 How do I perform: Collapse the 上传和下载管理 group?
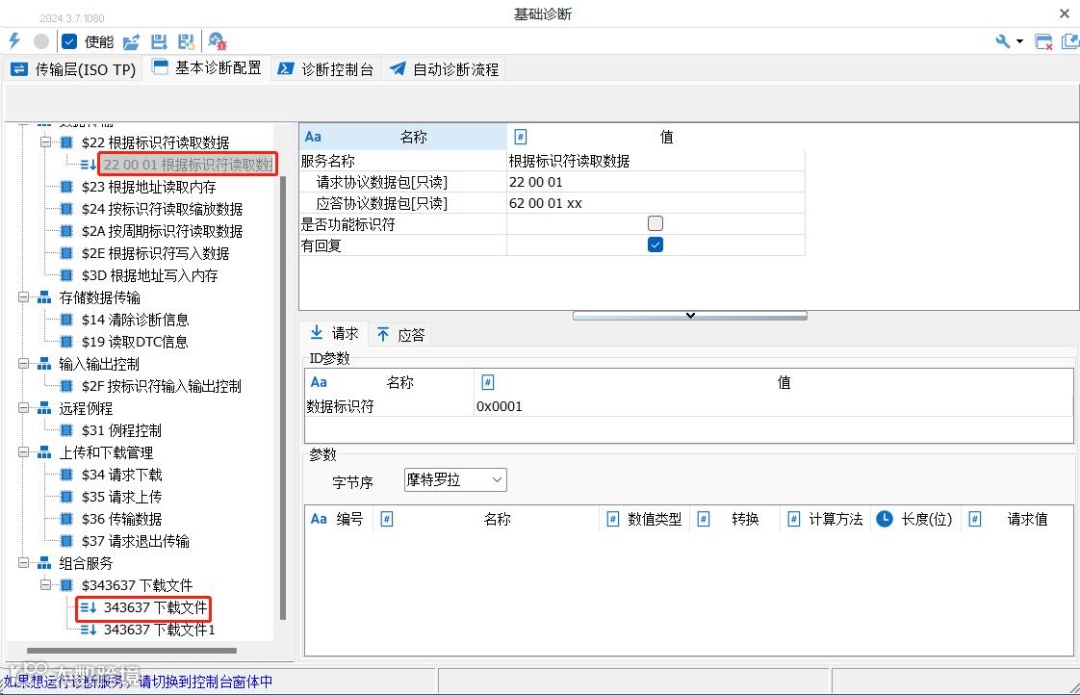(23, 453)
